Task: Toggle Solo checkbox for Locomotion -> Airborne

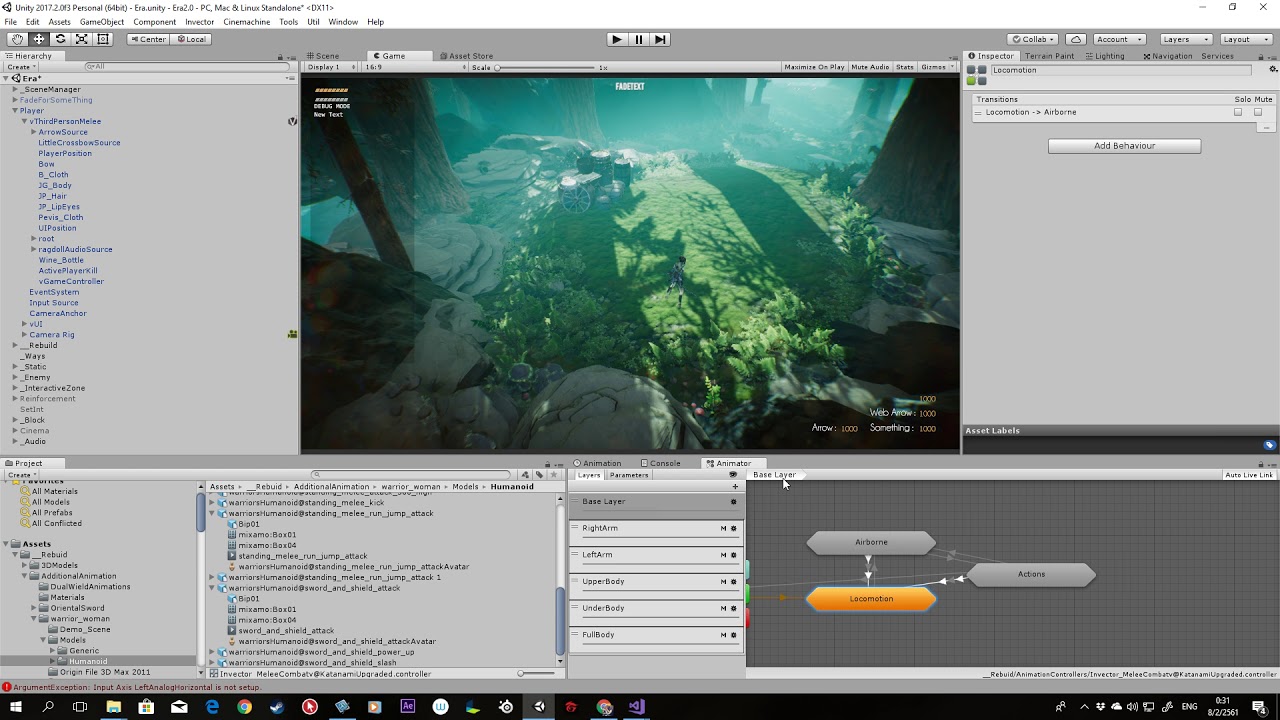Action: (x=1238, y=112)
